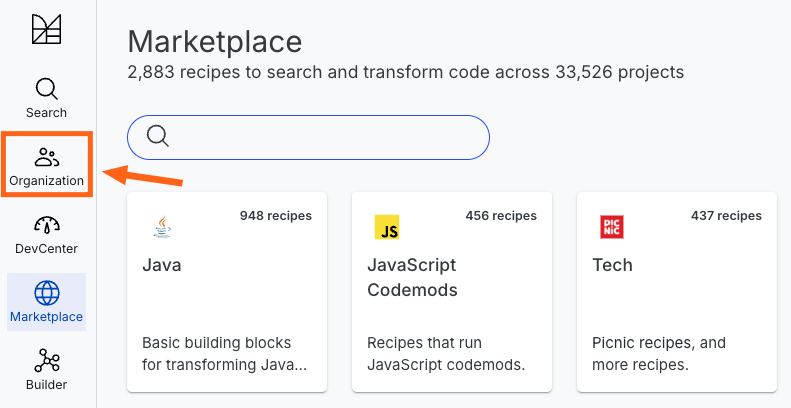Click the red Picnic logo
Viewport: 791px width, 408px height.
(612, 227)
